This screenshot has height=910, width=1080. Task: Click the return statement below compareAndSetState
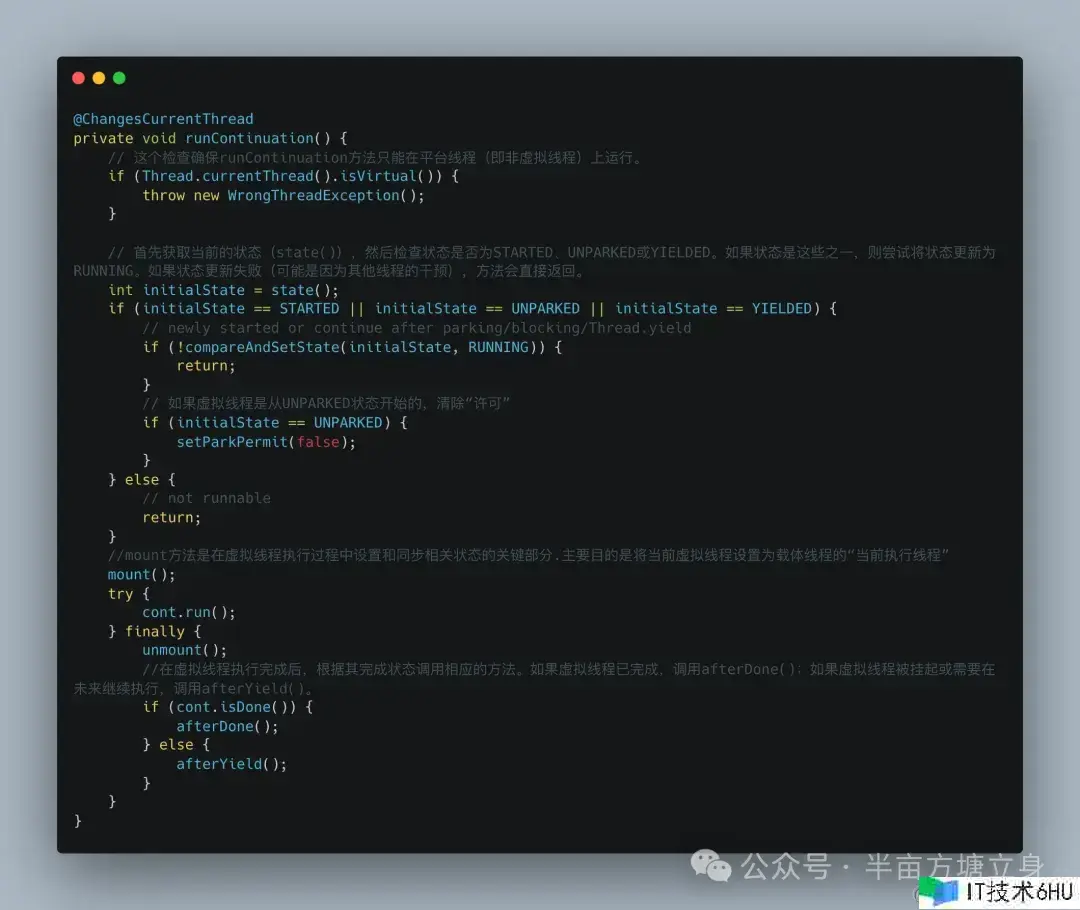pos(206,366)
